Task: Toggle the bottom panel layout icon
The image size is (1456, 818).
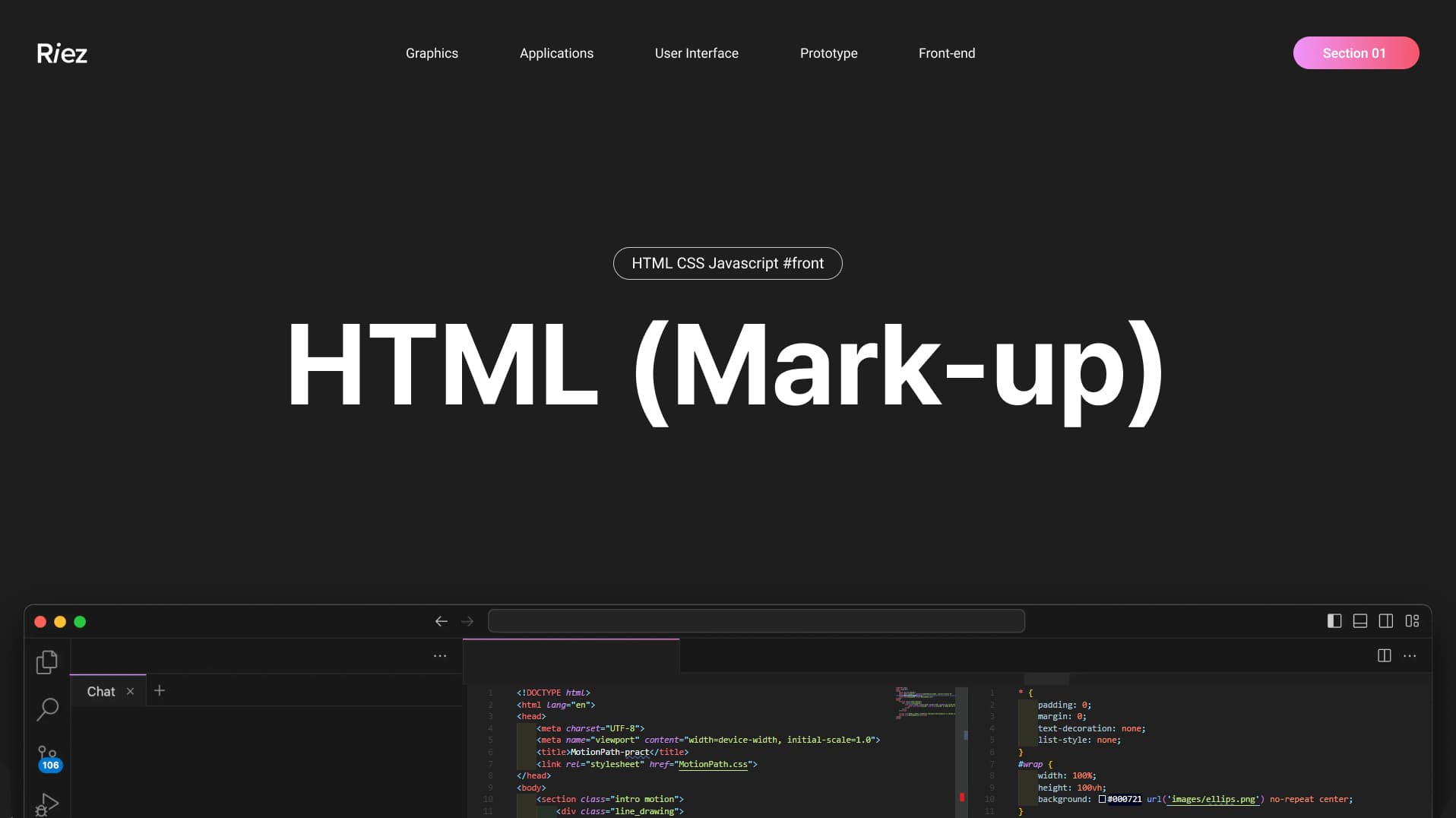Action: point(1359,621)
